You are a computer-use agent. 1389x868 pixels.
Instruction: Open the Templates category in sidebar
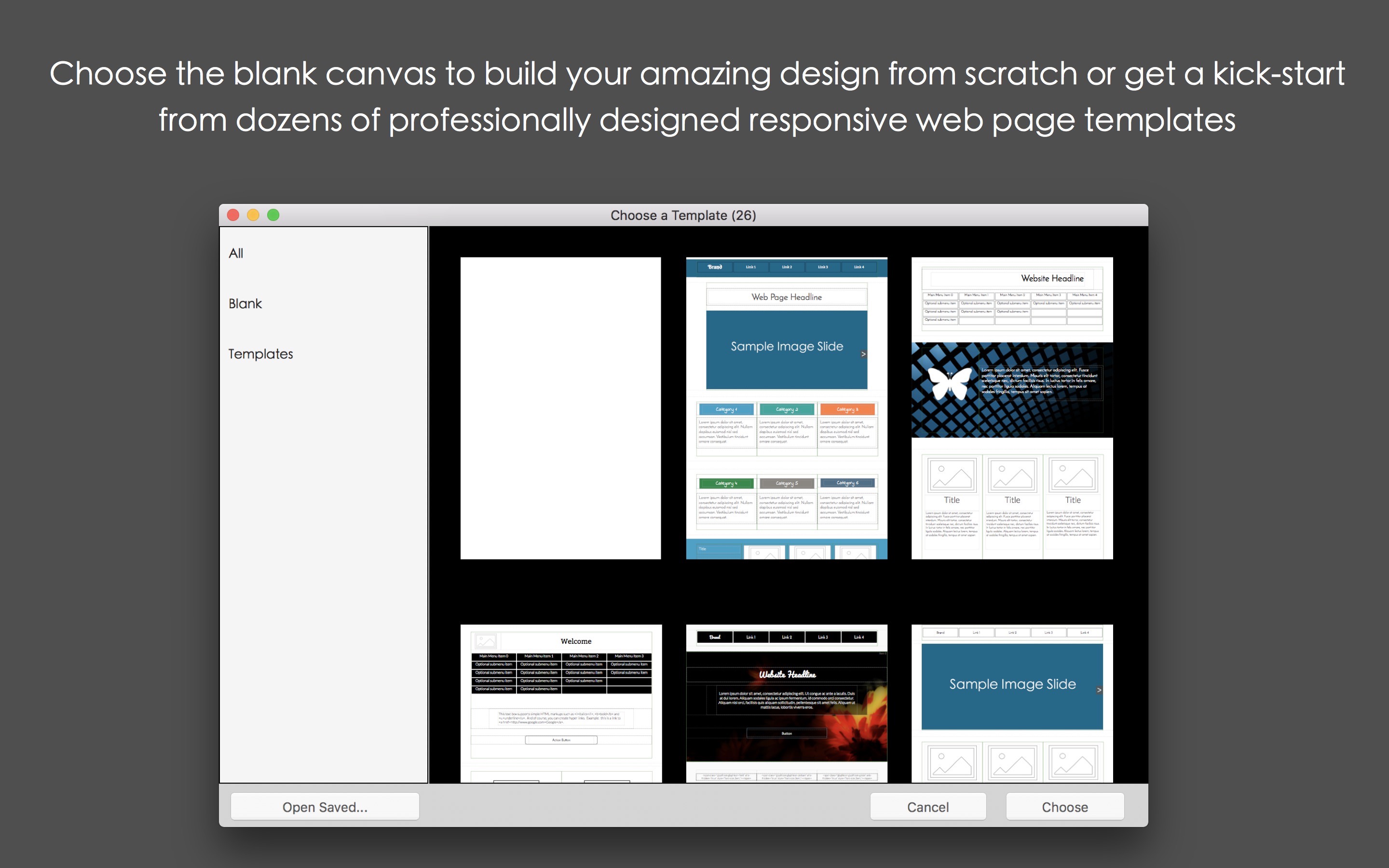click(x=260, y=353)
